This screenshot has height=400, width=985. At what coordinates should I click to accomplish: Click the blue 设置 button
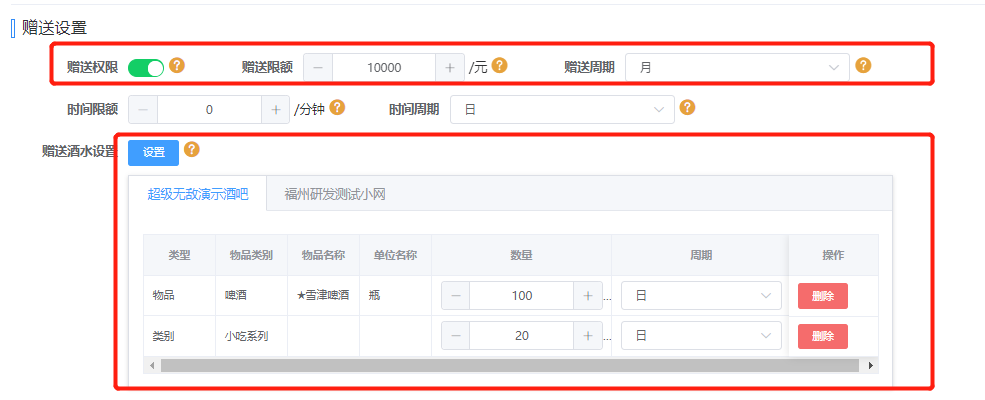pyautogui.click(x=153, y=153)
